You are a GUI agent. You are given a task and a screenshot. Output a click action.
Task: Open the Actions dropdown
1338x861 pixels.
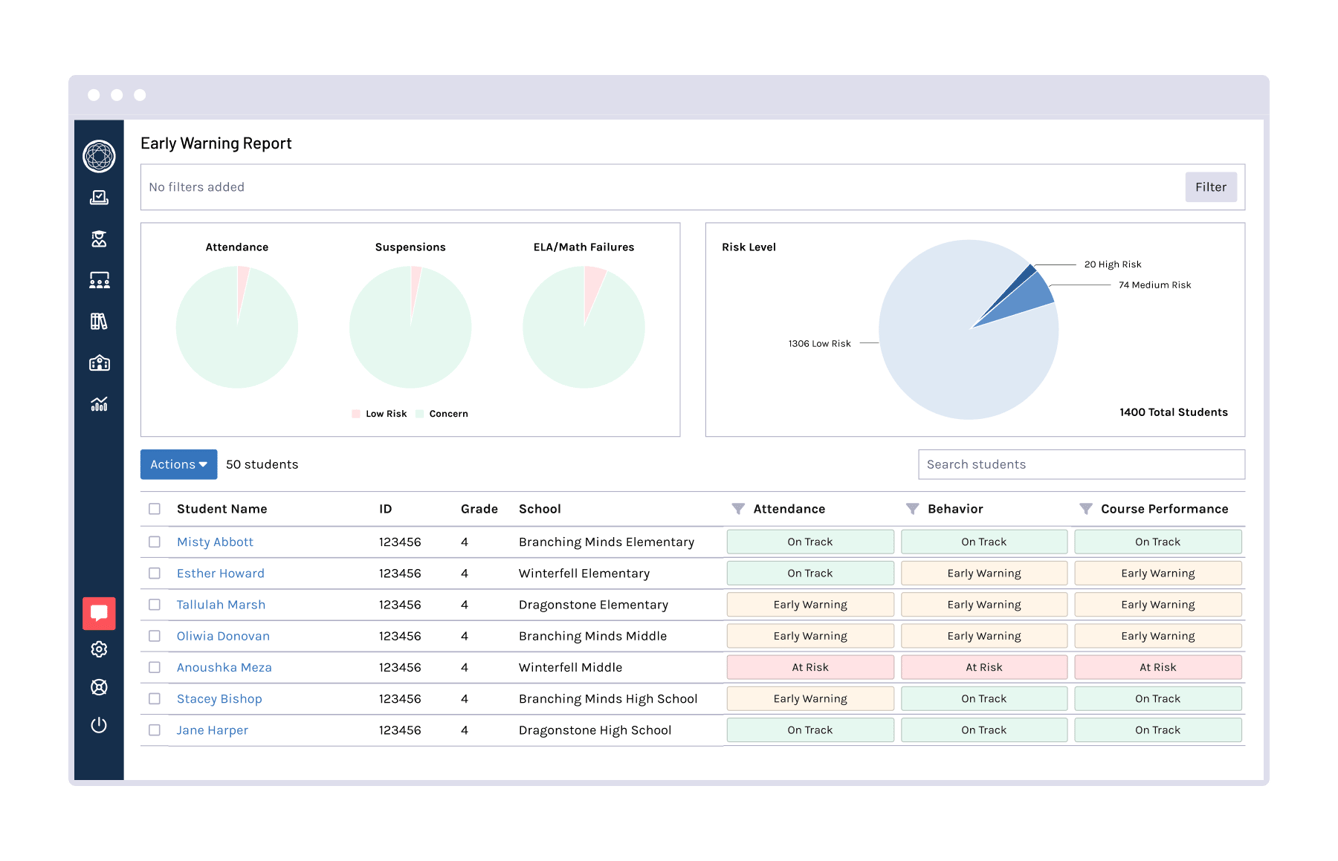click(178, 464)
